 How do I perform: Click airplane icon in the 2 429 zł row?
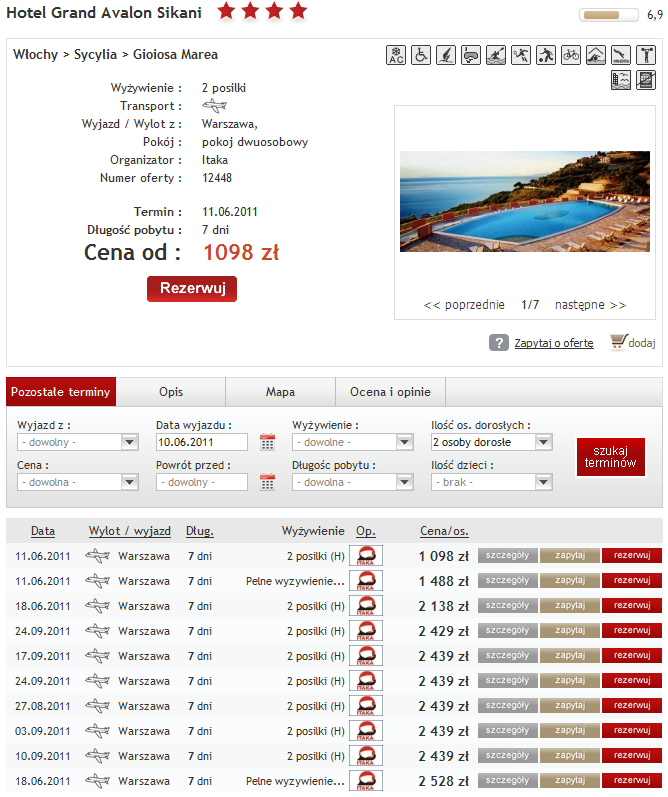[x=98, y=631]
